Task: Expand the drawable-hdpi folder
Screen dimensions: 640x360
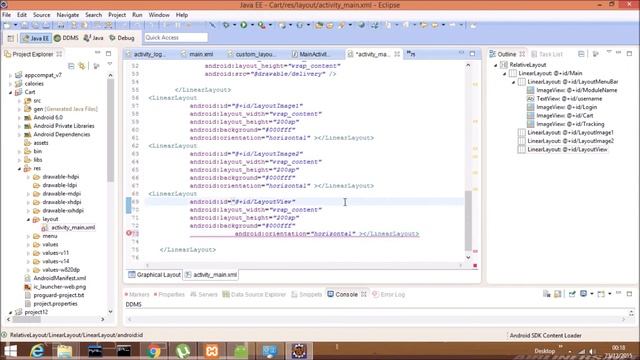Action: 28,177
